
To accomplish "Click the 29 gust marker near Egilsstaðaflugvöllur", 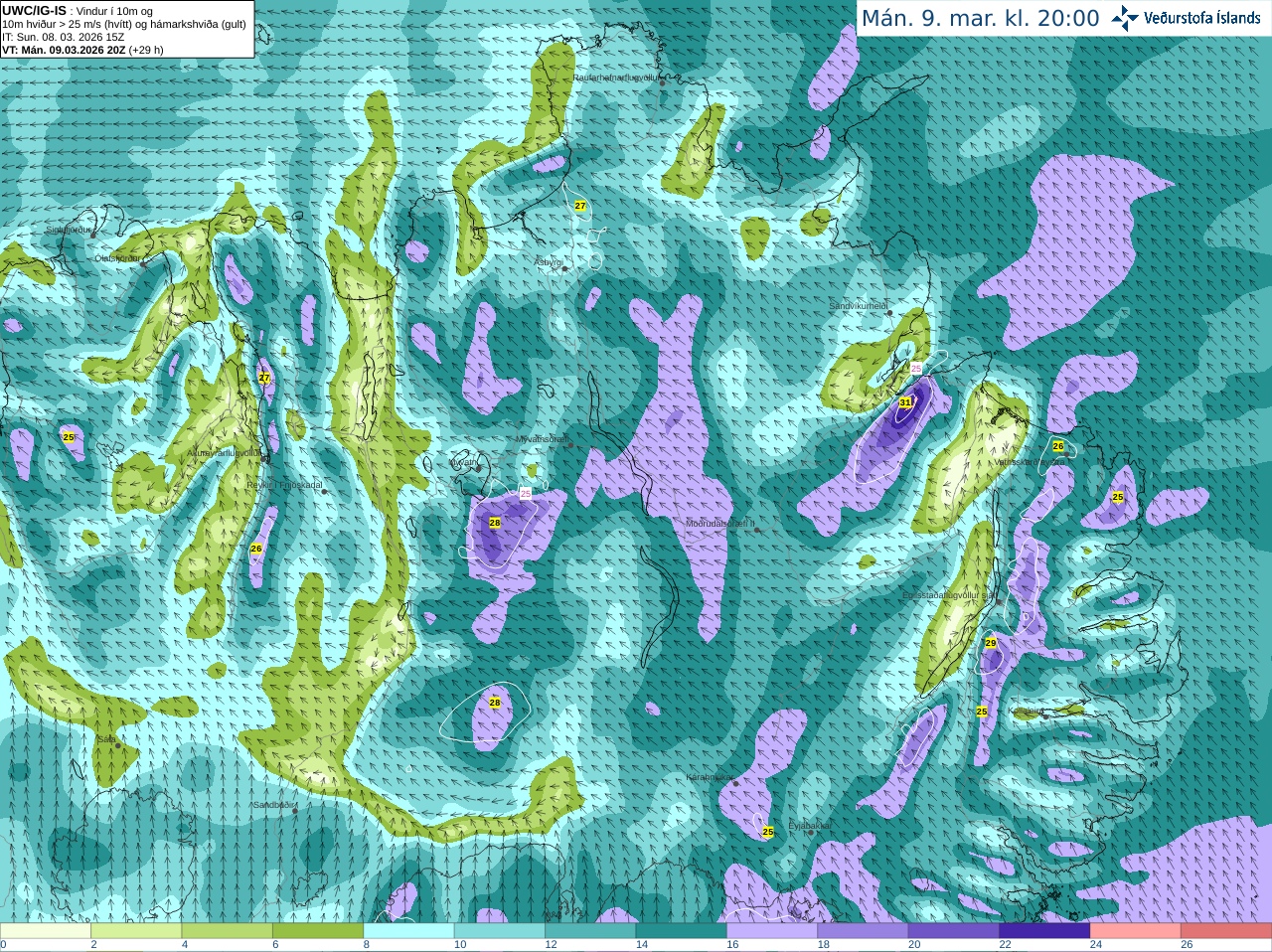I will click(991, 643).
